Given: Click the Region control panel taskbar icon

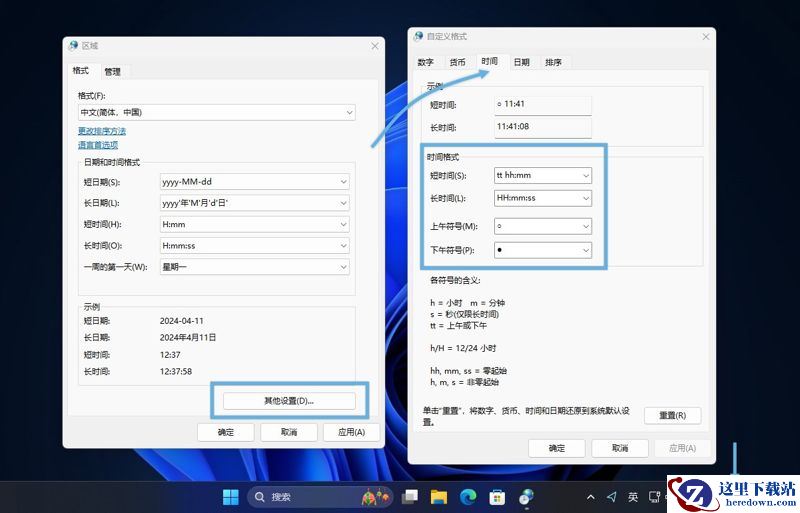Looking at the screenshot, I should point(527,497).
